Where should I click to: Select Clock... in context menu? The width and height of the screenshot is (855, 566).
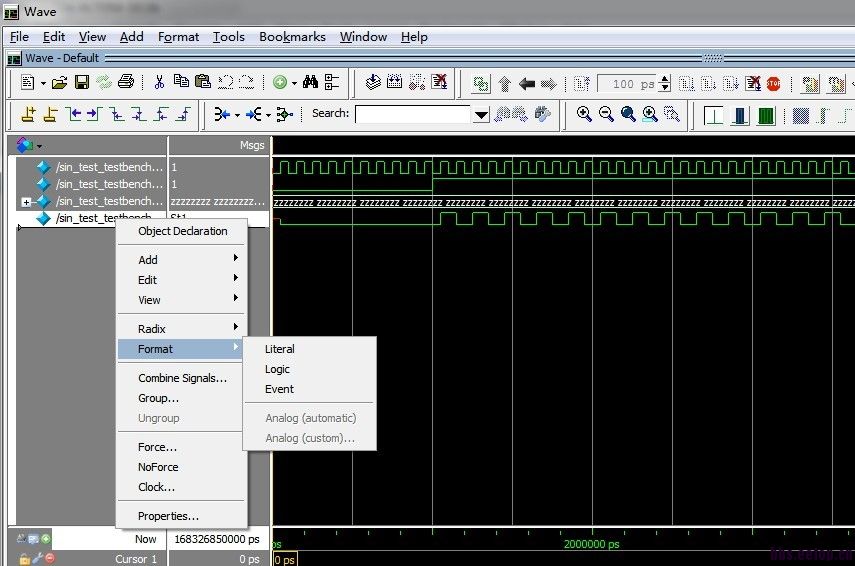coord(182,487)
